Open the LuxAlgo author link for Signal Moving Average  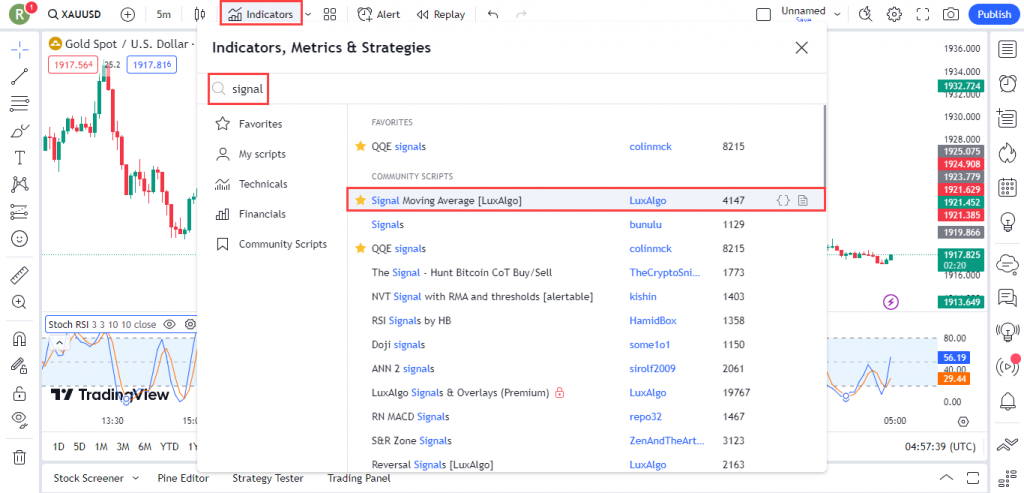point(648,201)
